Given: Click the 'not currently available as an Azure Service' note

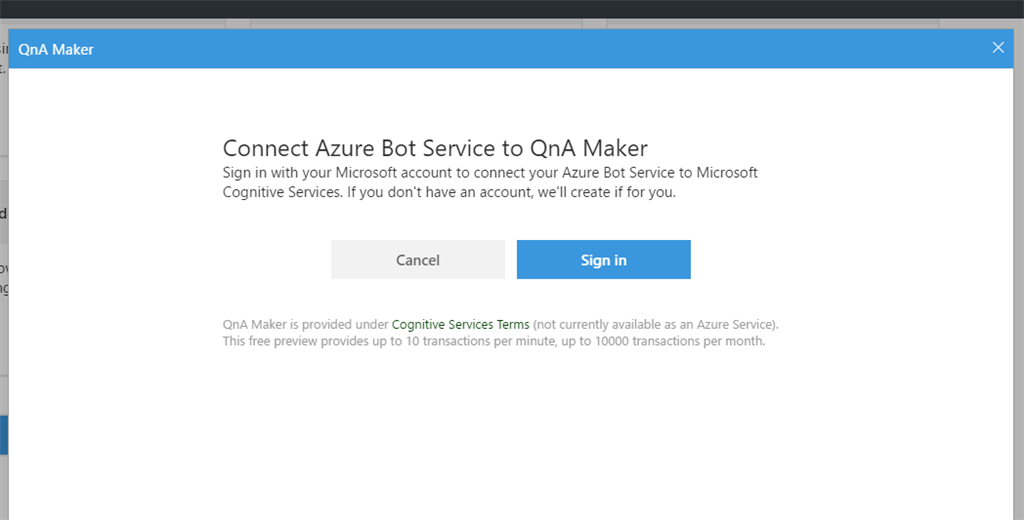Looking at the screenshot, I should (655, 325).
